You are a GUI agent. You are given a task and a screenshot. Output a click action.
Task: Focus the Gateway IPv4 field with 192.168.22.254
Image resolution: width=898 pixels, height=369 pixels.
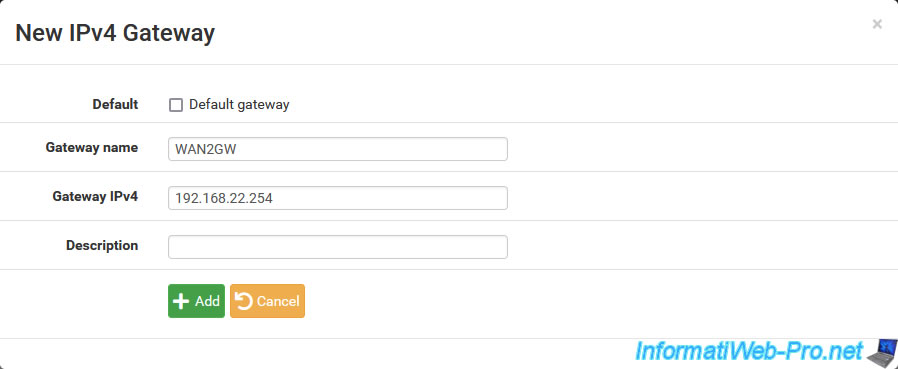pyautogui.click(x=338, y=198)
